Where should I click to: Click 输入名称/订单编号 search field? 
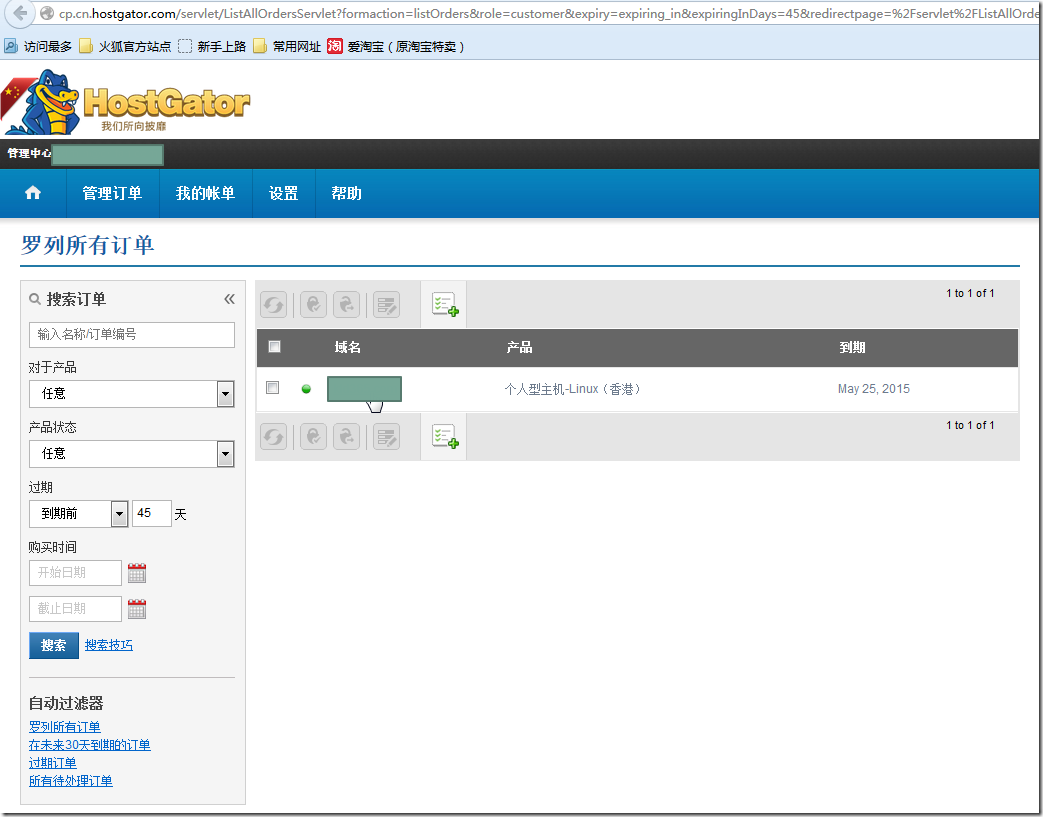132,335
